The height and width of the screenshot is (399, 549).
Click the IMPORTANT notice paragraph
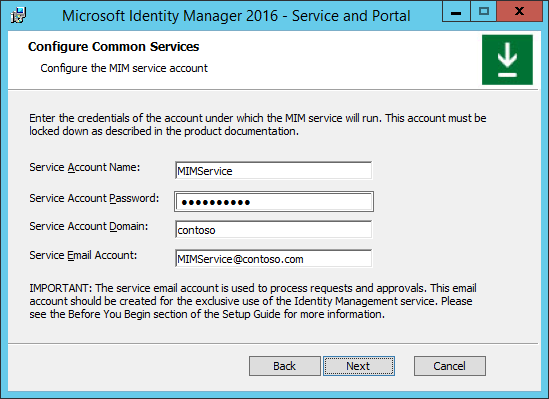(x=253, y=301)
